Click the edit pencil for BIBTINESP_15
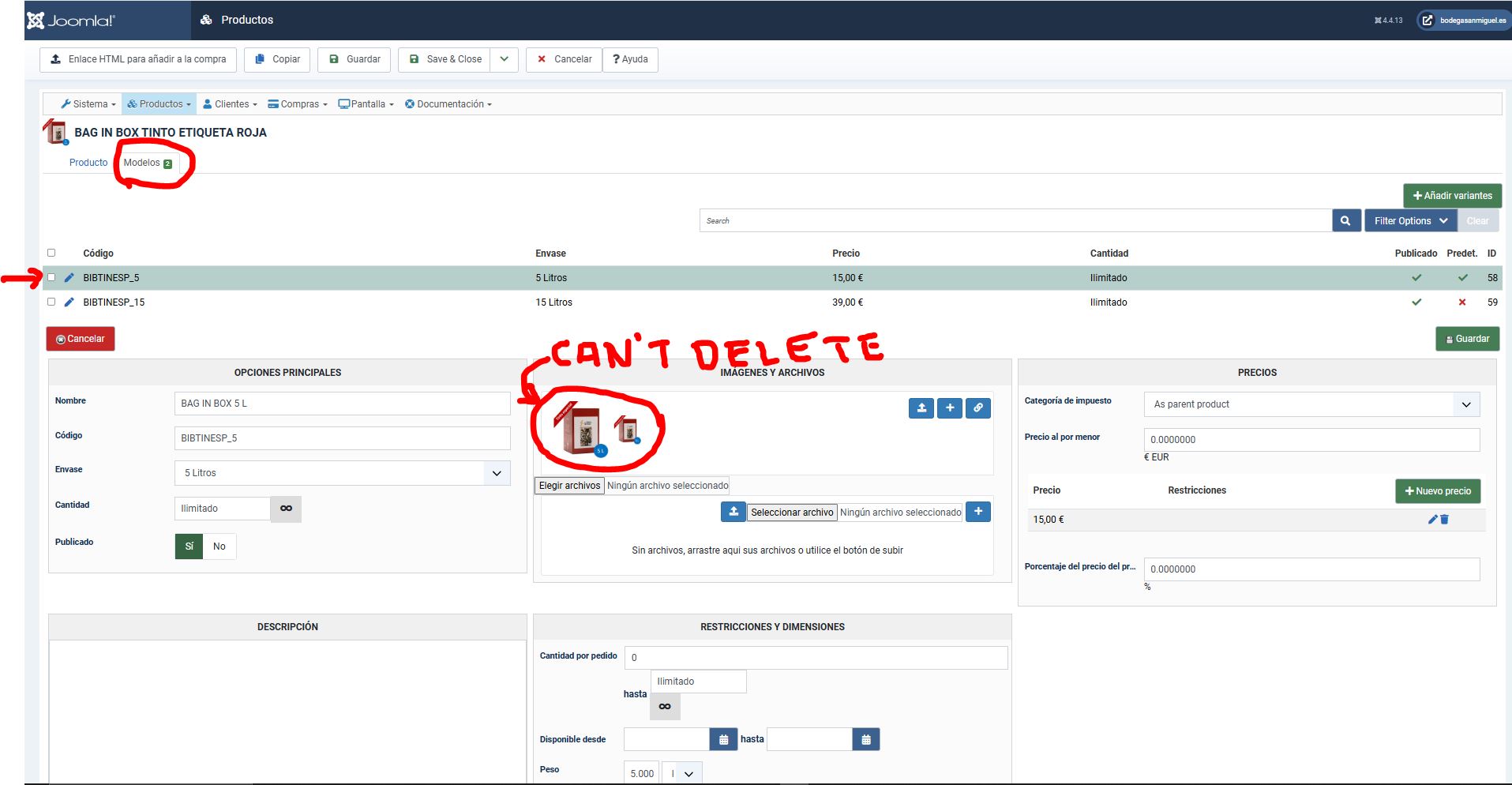This screenshot has width=1512, height=785. point(69,302)
